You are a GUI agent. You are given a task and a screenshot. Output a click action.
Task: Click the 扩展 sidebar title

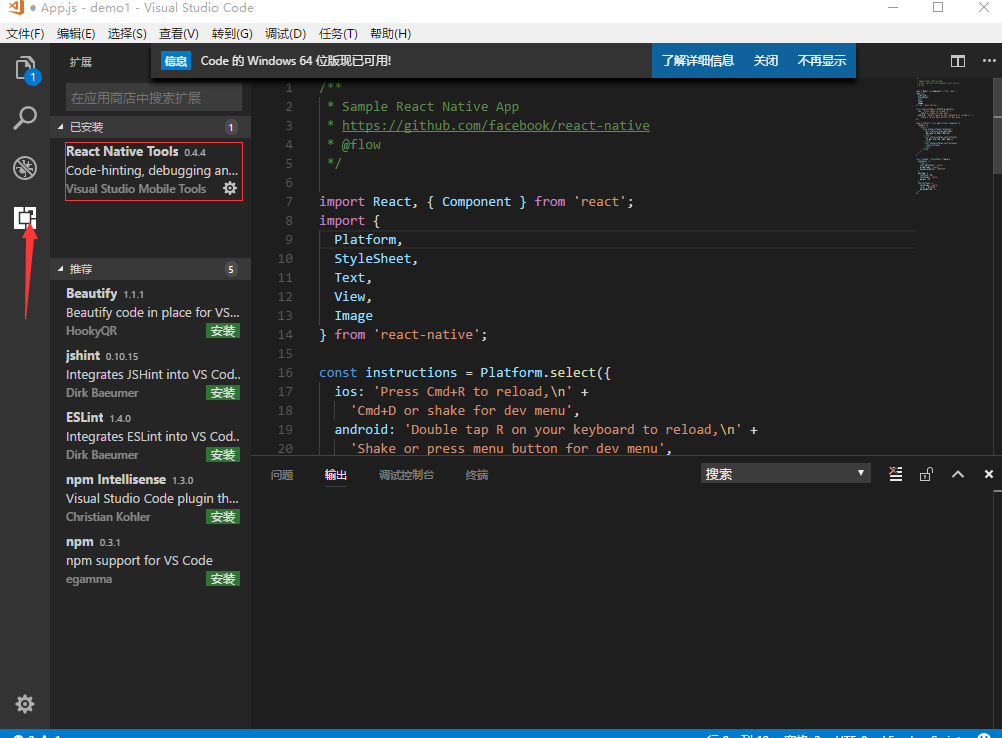(81, 62)
